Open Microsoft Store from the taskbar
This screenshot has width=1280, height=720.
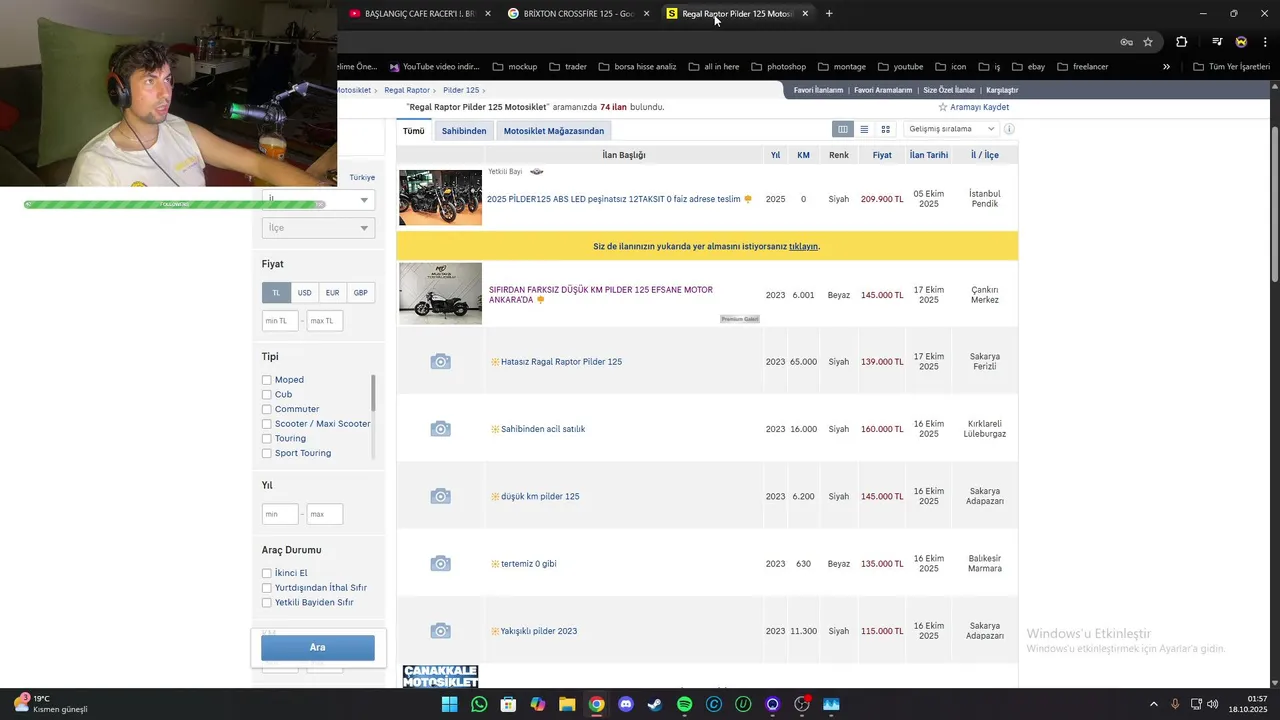tap(508, 704)
